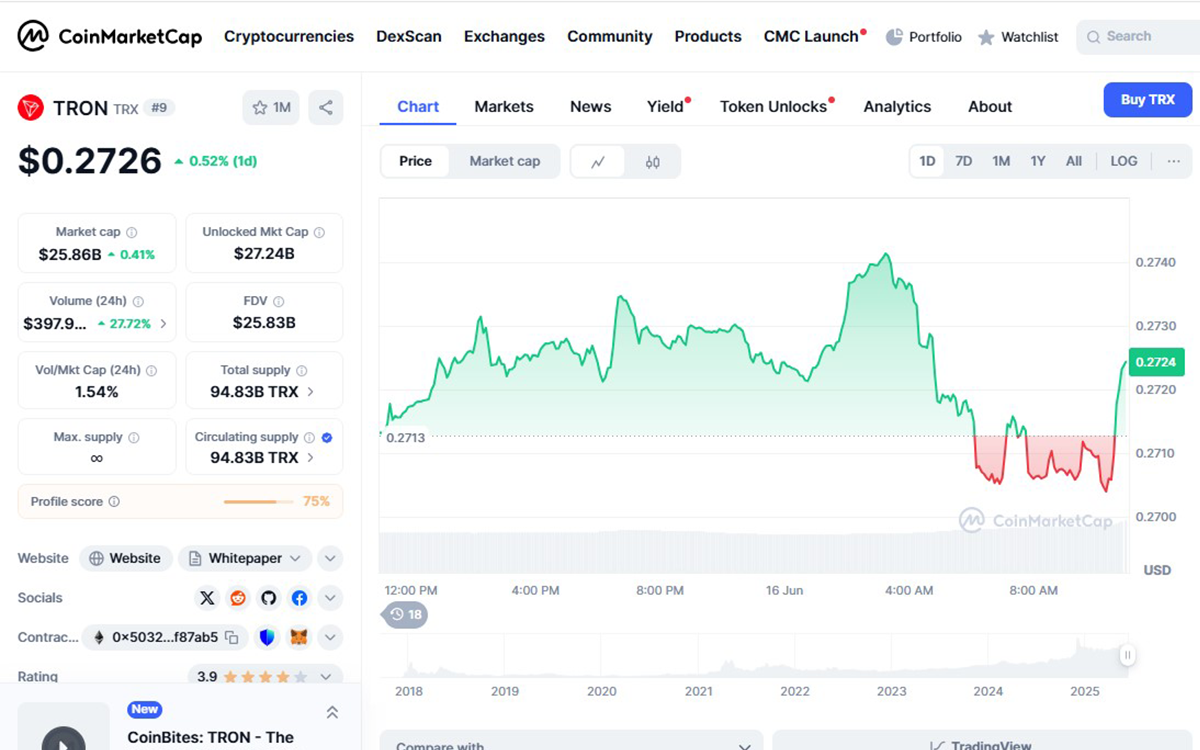Expand more contracts chevron
This screenshot has width=1200, height=750.
(x=330, y=637)
